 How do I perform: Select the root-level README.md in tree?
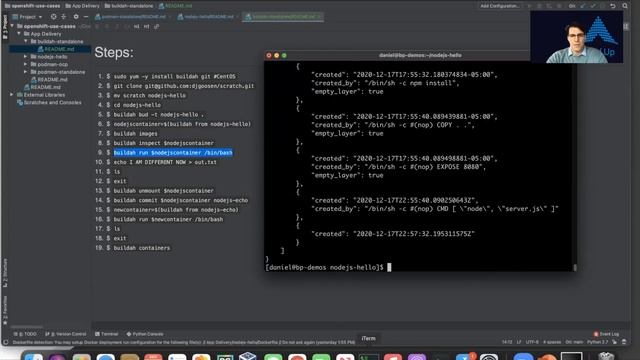tap(42, 87)
